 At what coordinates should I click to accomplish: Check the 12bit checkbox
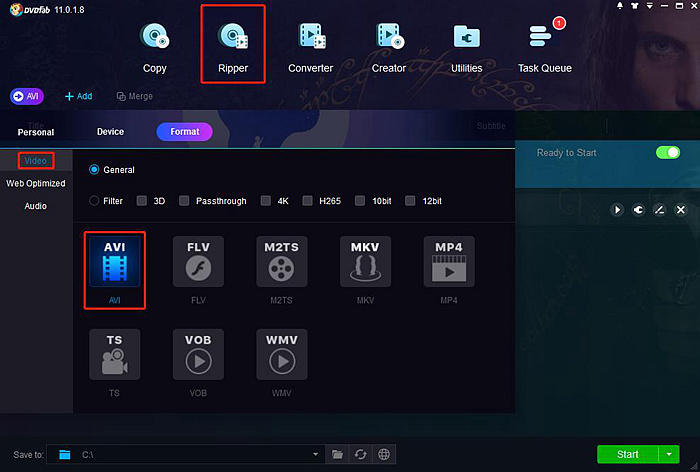tap(410, 201)
